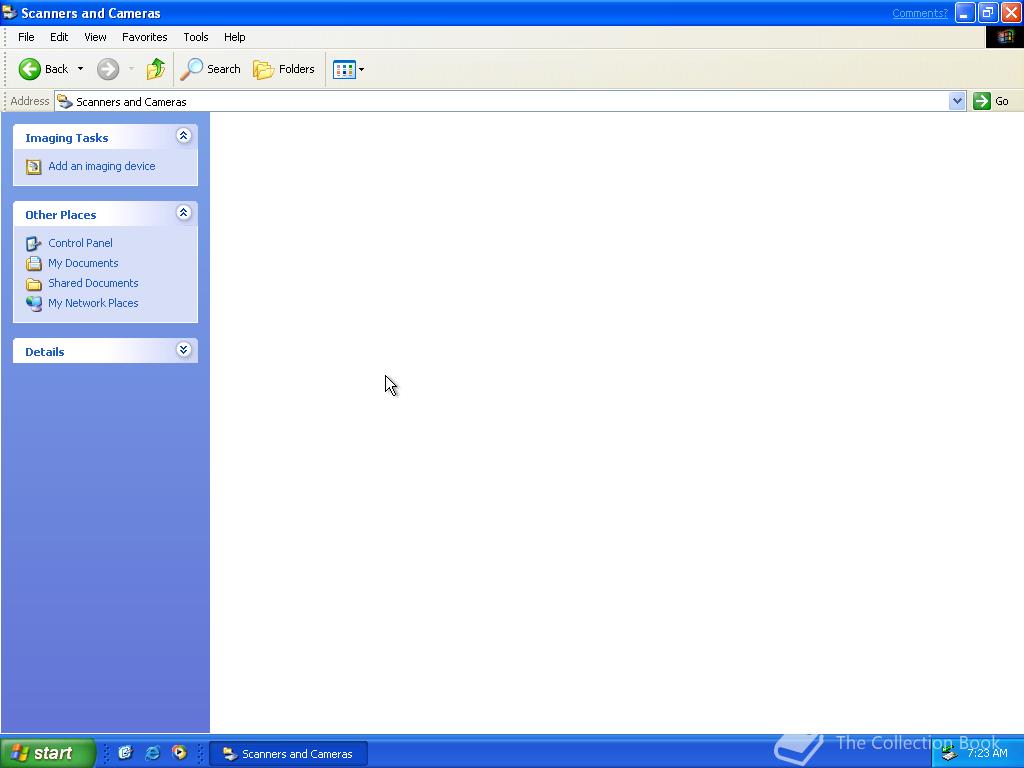
Task: Click the Comments? link in title bar
Action: (x=920, y=13)
